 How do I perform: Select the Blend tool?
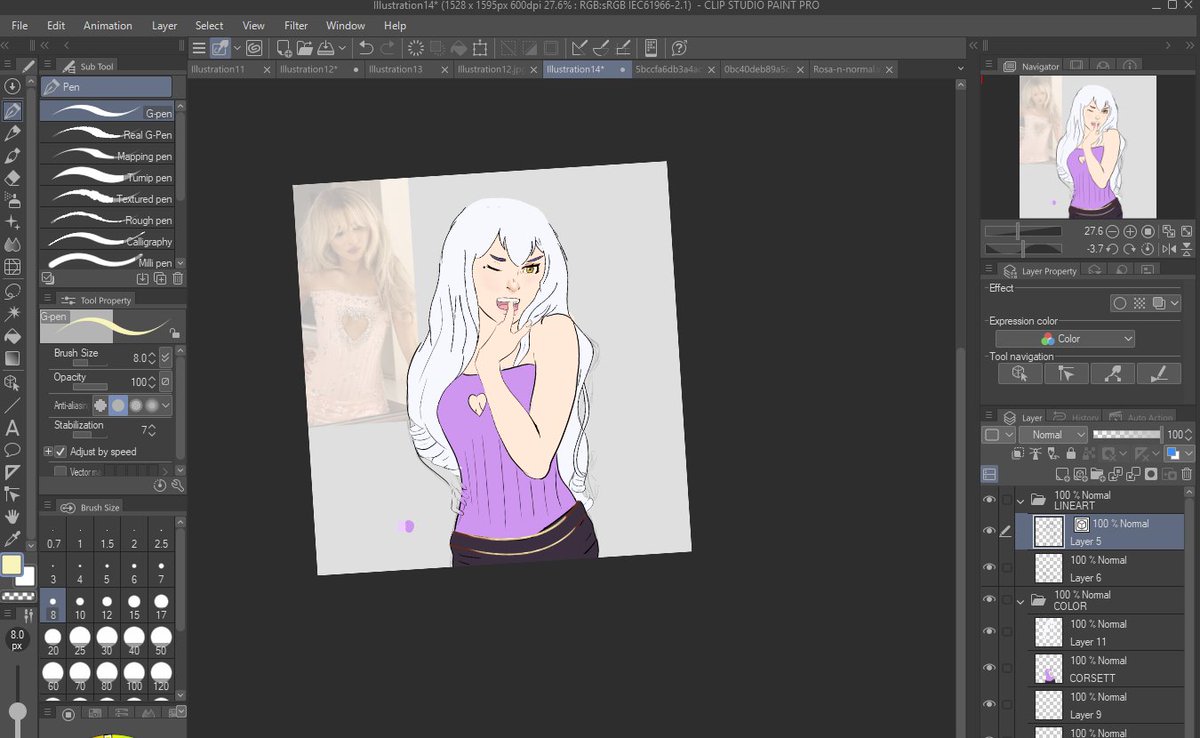pos(12,244)
